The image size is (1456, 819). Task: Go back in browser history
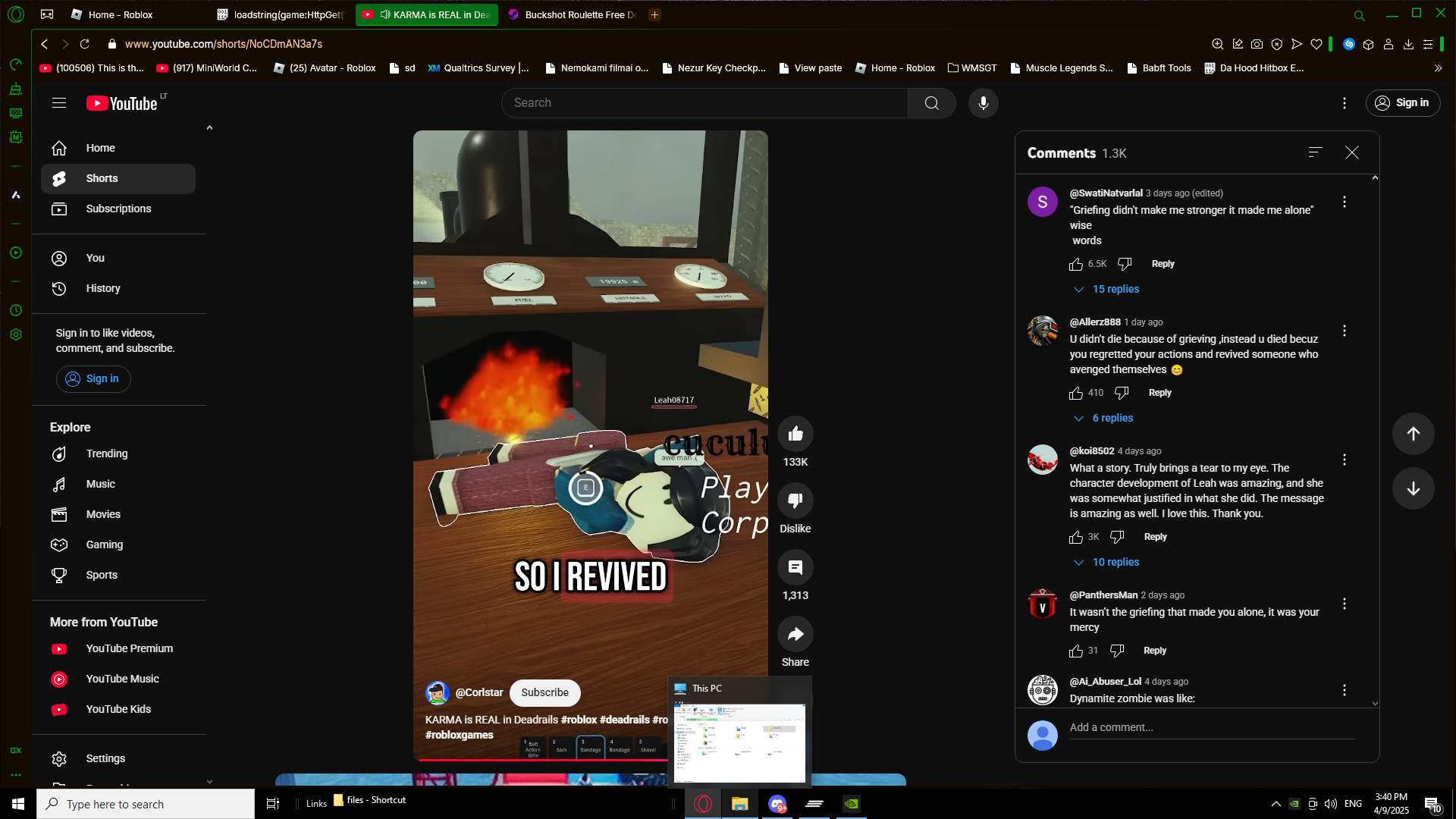[45, 44]
